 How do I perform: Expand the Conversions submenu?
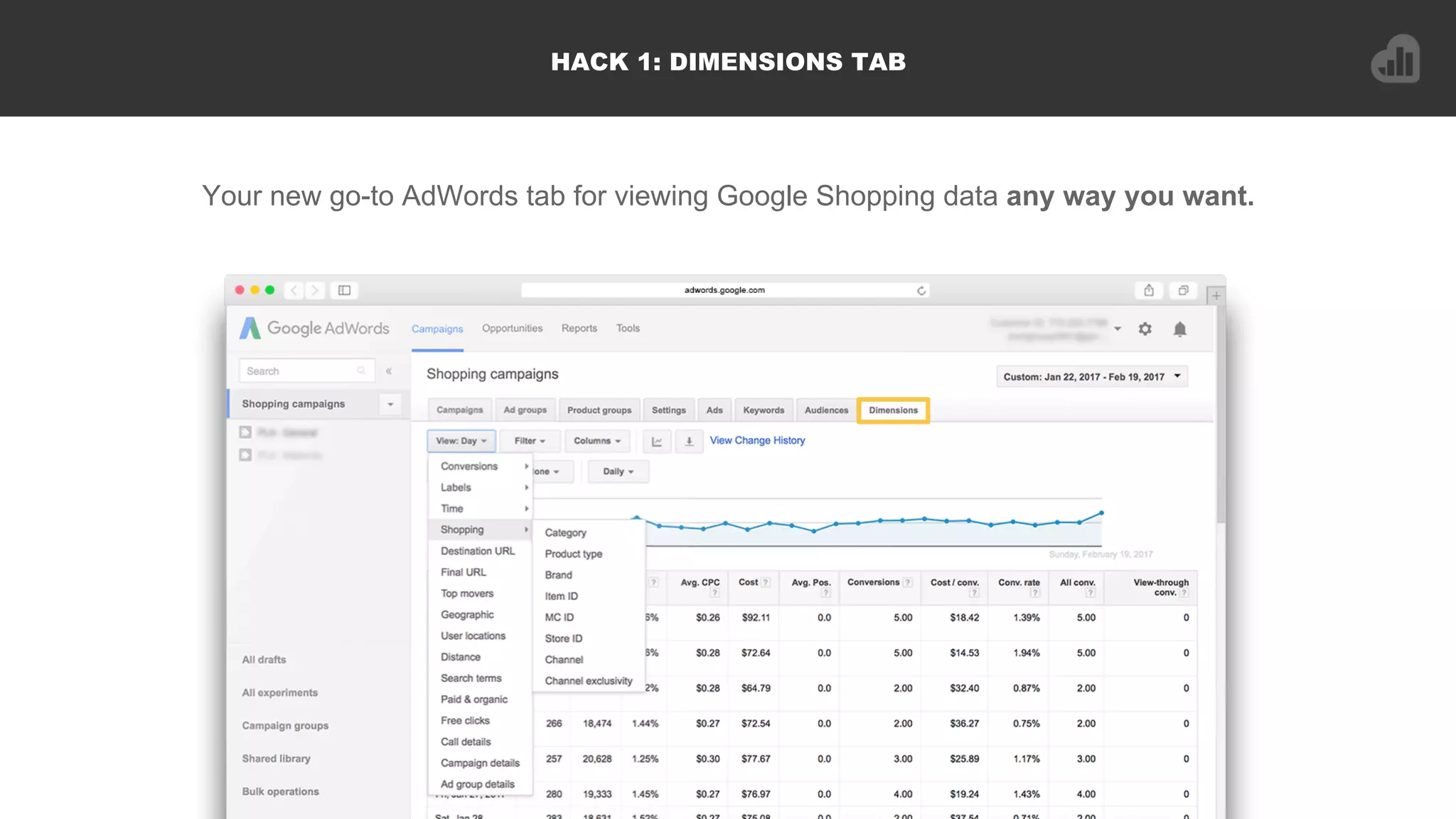tap(480, 466)
